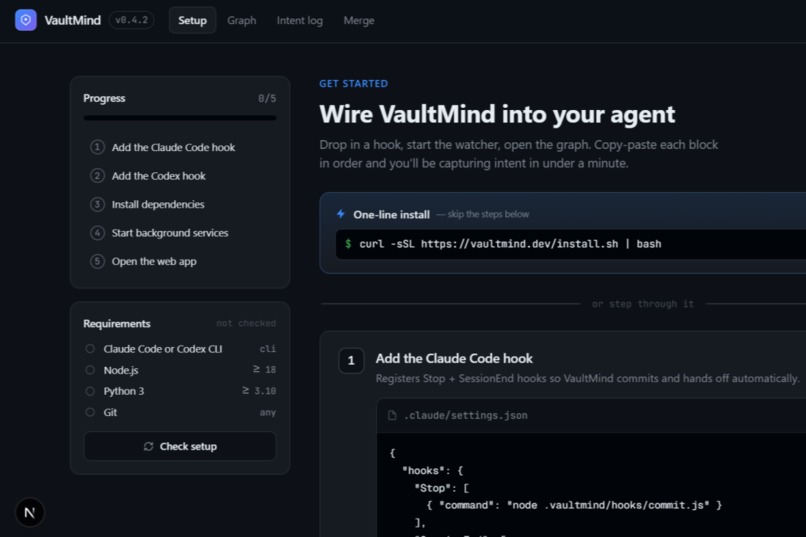Viewport: 806px width, 537px height.
Task: Click the "Stop" key line in JSON
Action: (x=442, y=488)
